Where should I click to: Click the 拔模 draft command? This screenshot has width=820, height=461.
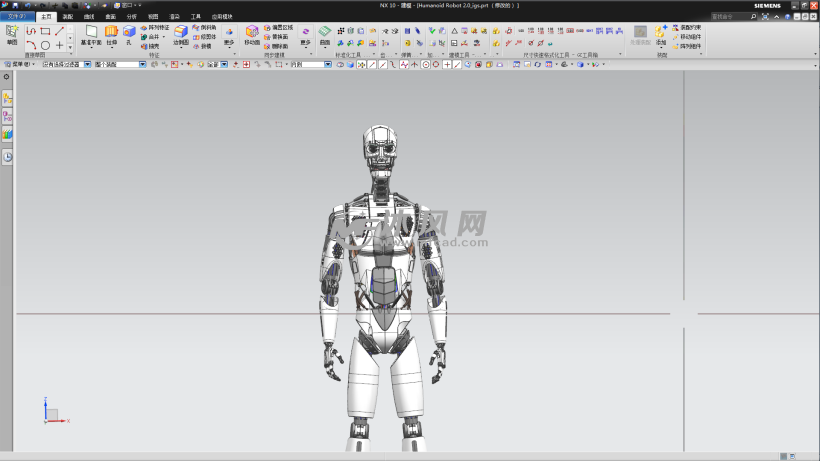pos(202,47)
